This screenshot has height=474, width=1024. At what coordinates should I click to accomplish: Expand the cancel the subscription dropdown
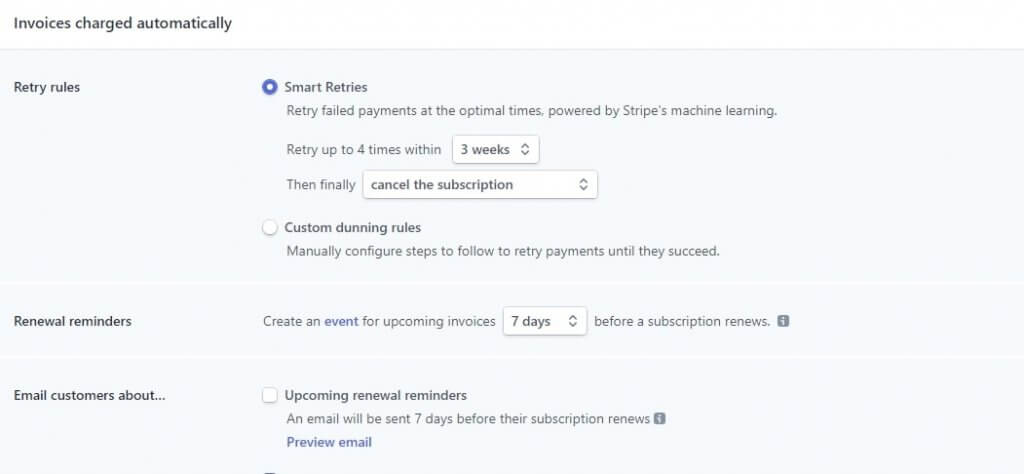click(480, 185)
